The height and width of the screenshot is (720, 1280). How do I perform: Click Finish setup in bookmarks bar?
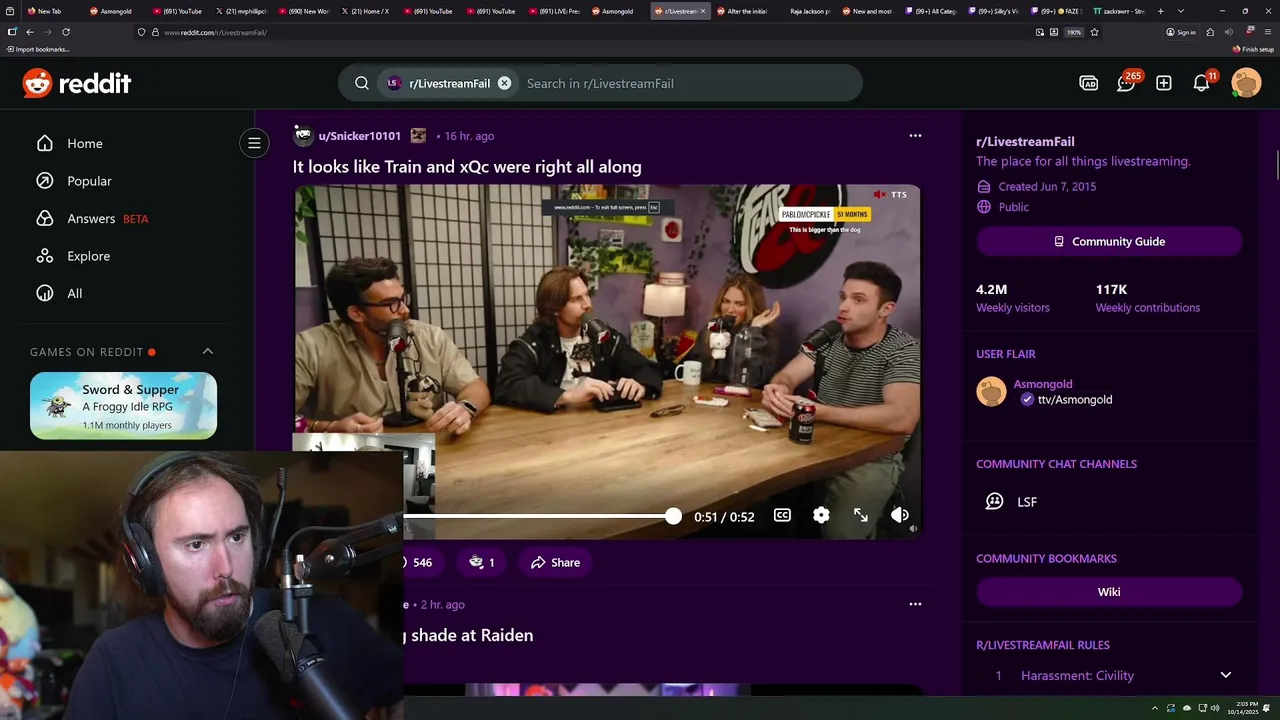coord(1253,49)
